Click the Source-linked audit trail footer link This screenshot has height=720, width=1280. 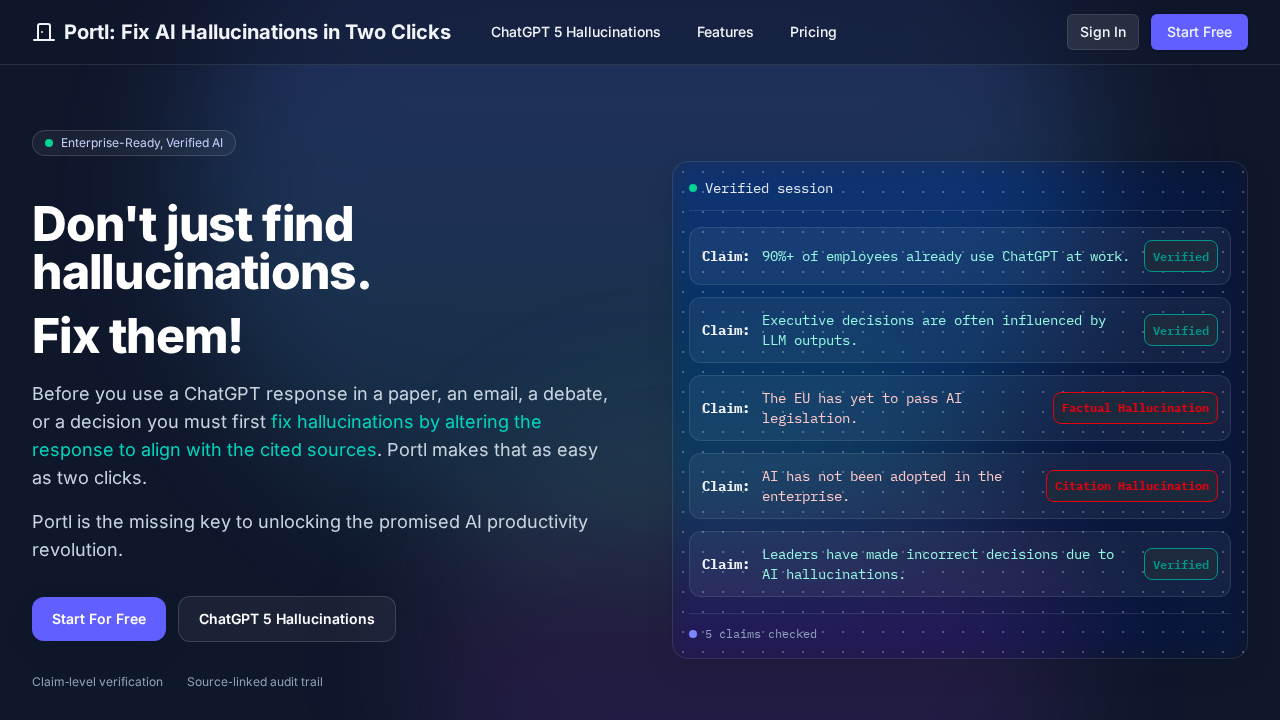click(254, 682)
